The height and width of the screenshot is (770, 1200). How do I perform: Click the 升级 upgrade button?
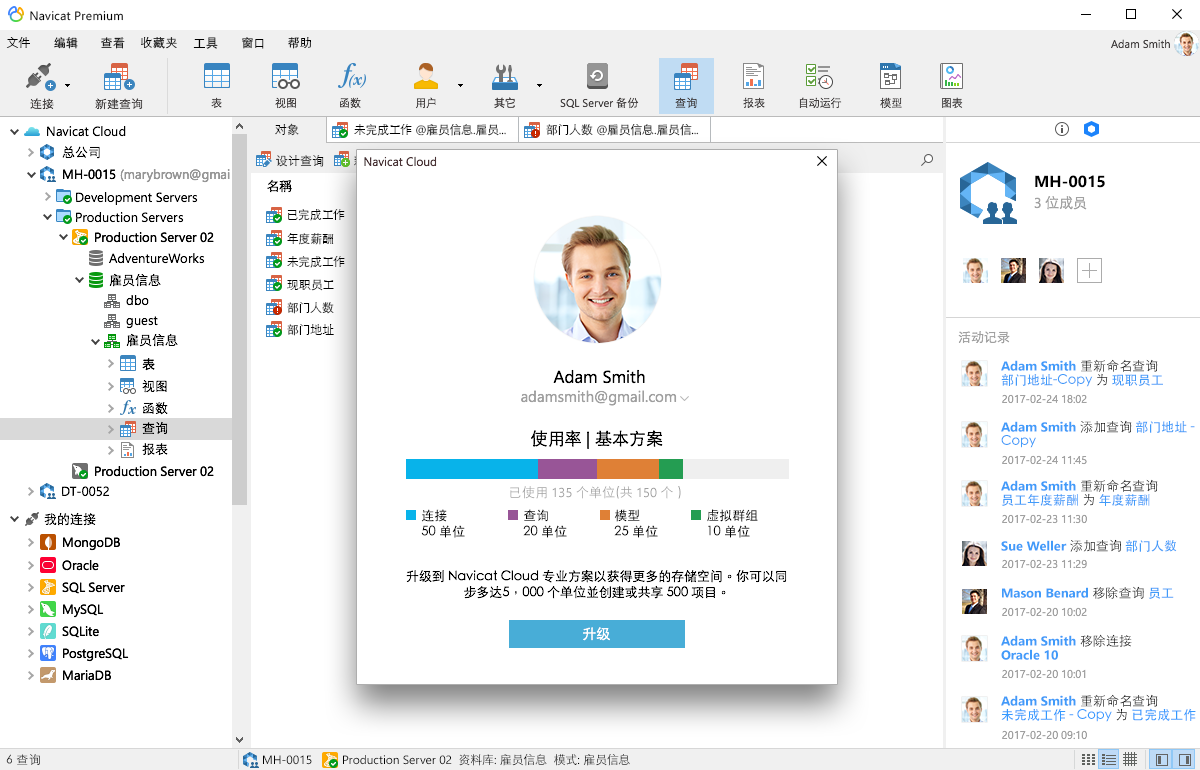597,634
